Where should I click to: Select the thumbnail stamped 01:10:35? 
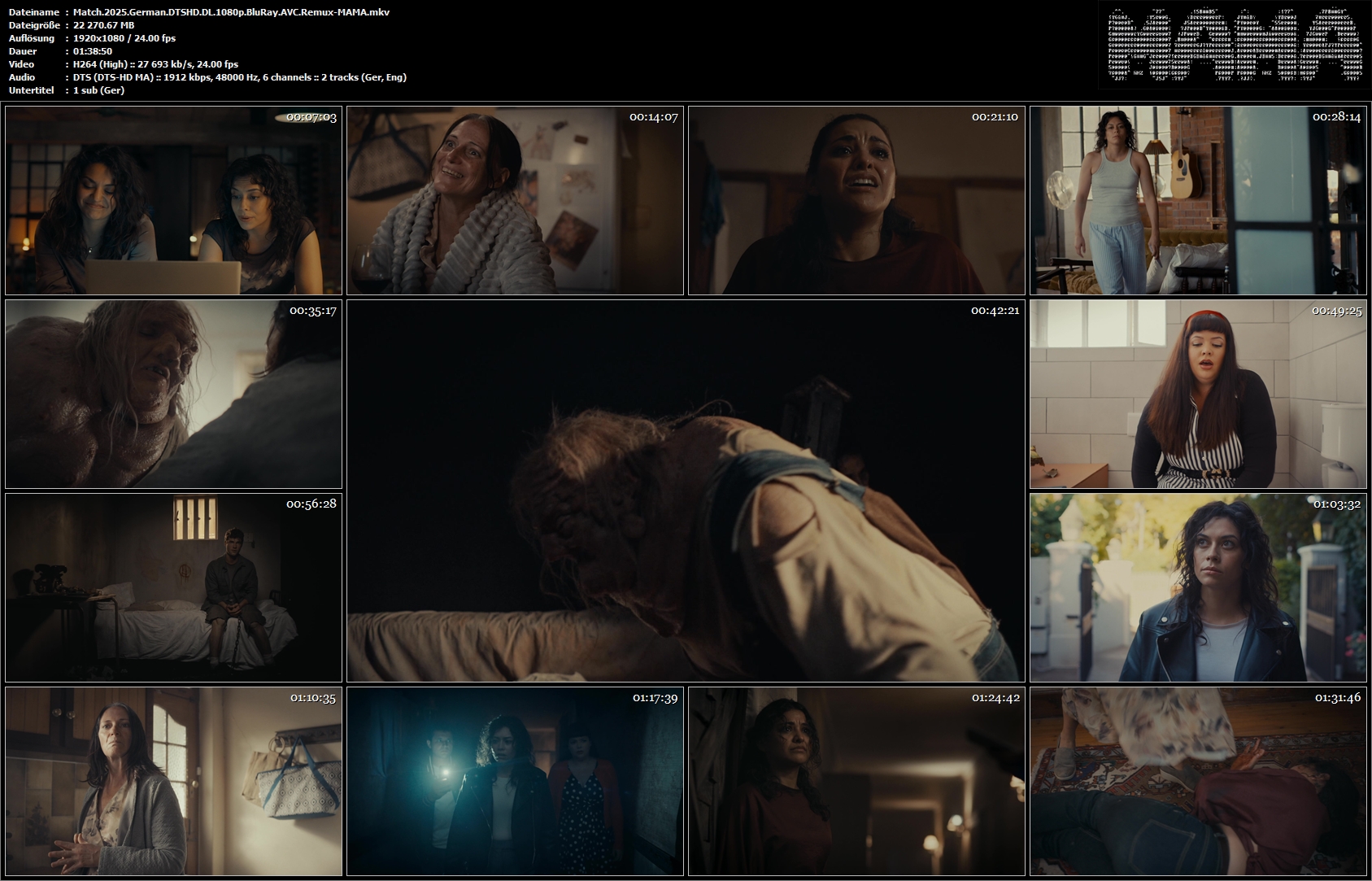pyautogui.click(x=173, y=781)
